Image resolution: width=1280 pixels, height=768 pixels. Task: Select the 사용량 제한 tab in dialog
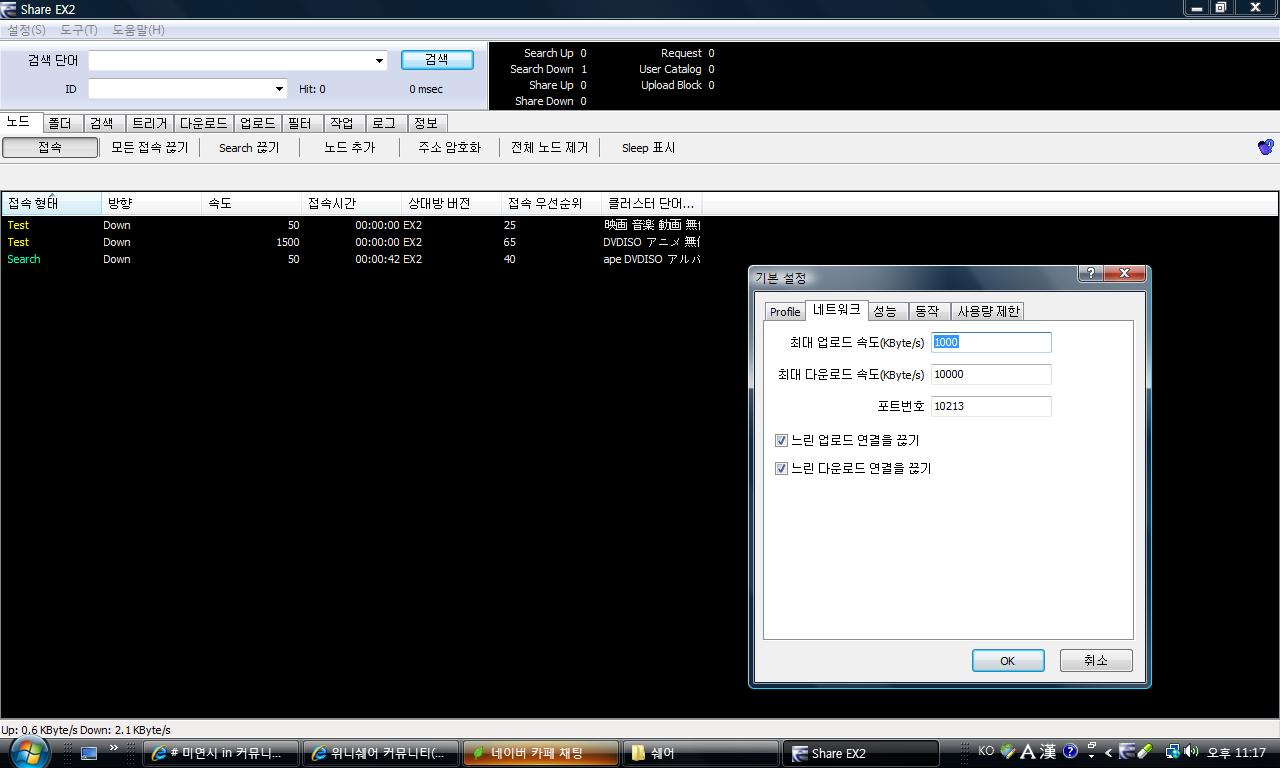[988, 311]
